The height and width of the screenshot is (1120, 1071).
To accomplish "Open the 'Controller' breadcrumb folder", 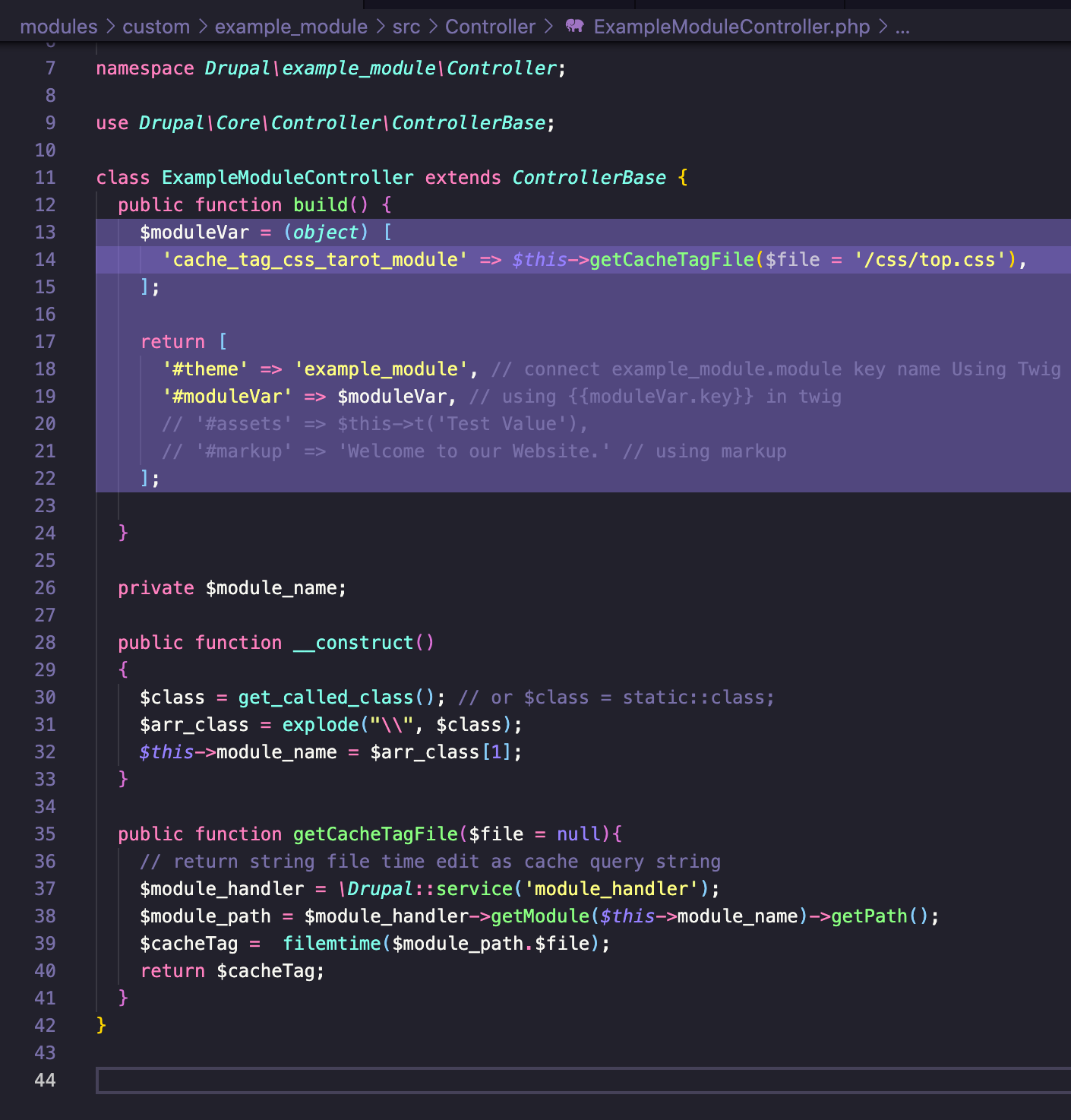I will (490, 27).
